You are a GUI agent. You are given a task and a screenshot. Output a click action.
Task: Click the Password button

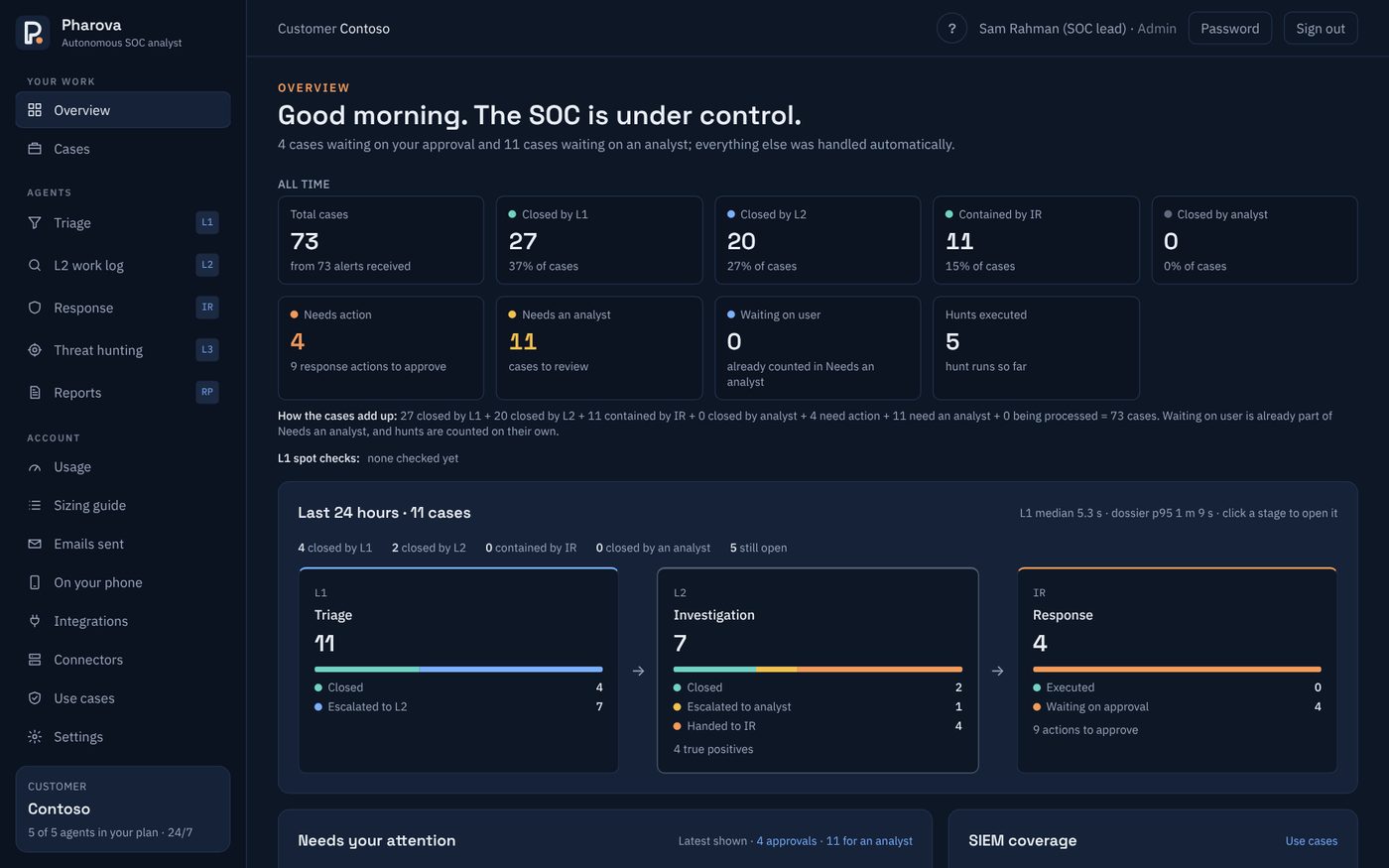coord(1230,29)
